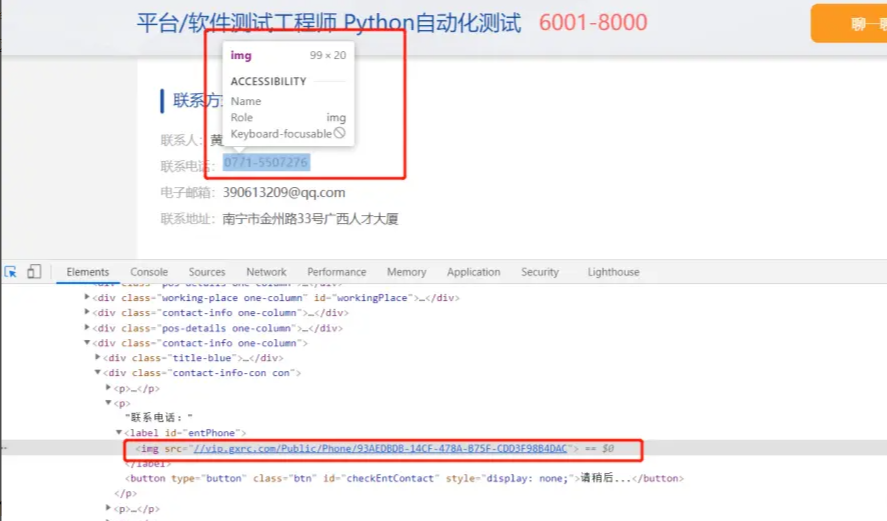This screenshot has width=887, height=521.
Task: Open the Memory tab
Action: click(x=406, y=272)
